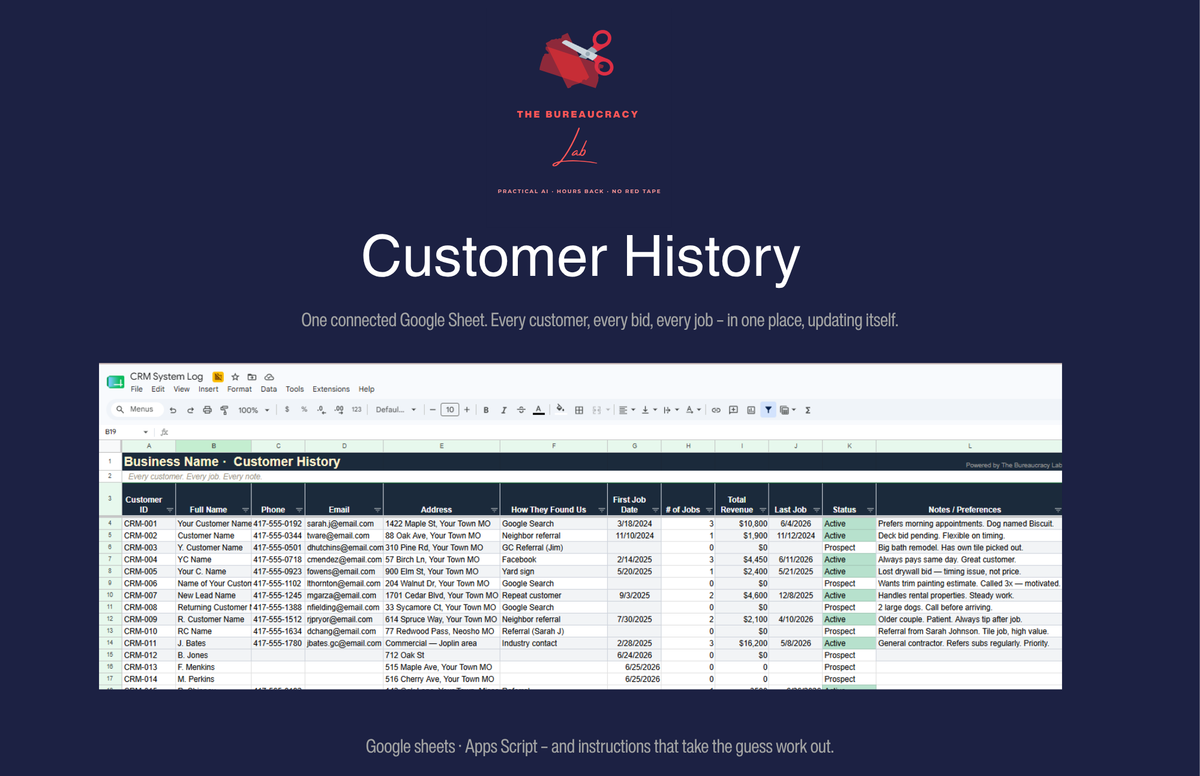
Task: Open the name box dropdown arrow
Action: point(145,432)
